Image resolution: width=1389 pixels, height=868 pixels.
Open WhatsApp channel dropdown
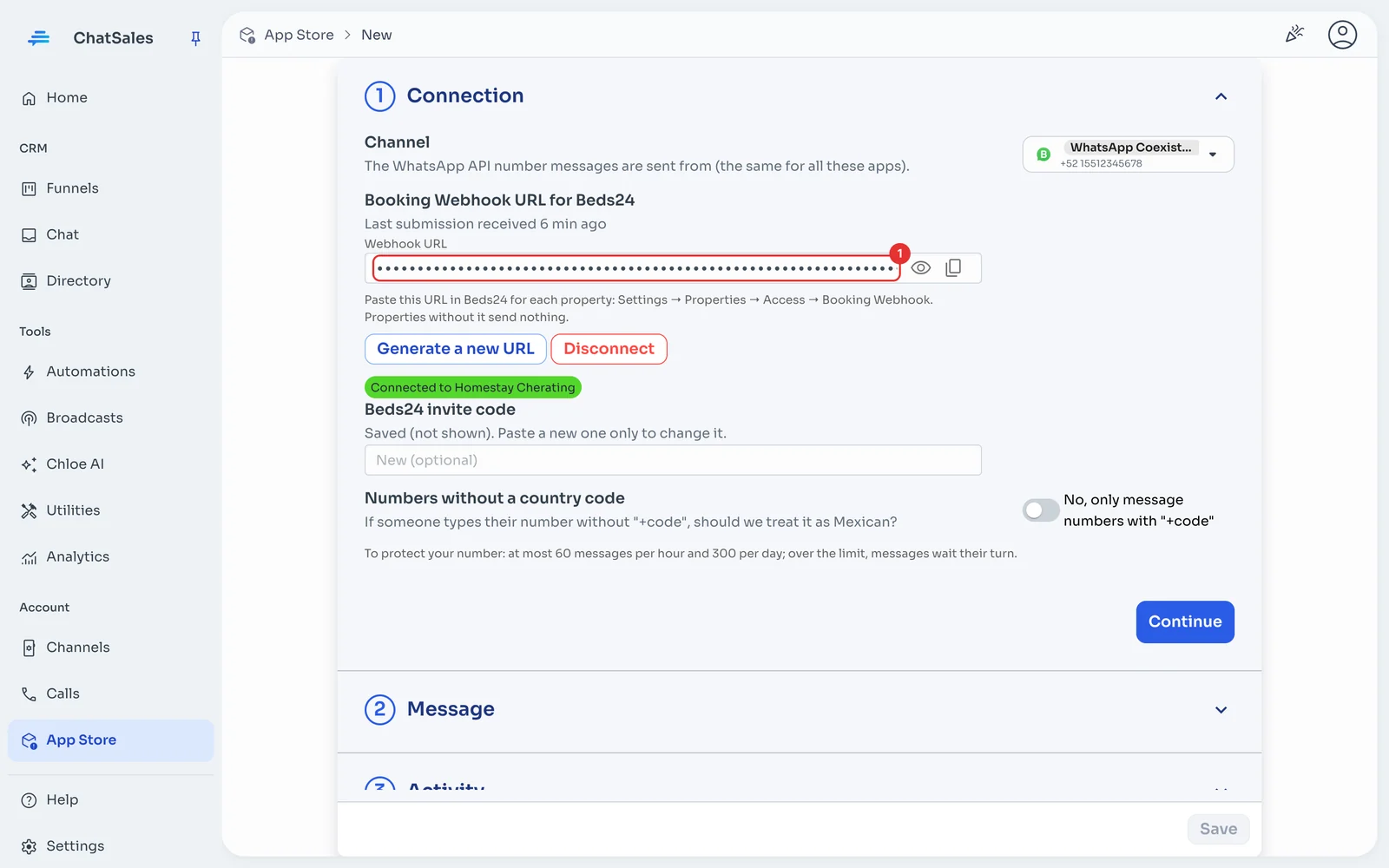pos(1128,155)
